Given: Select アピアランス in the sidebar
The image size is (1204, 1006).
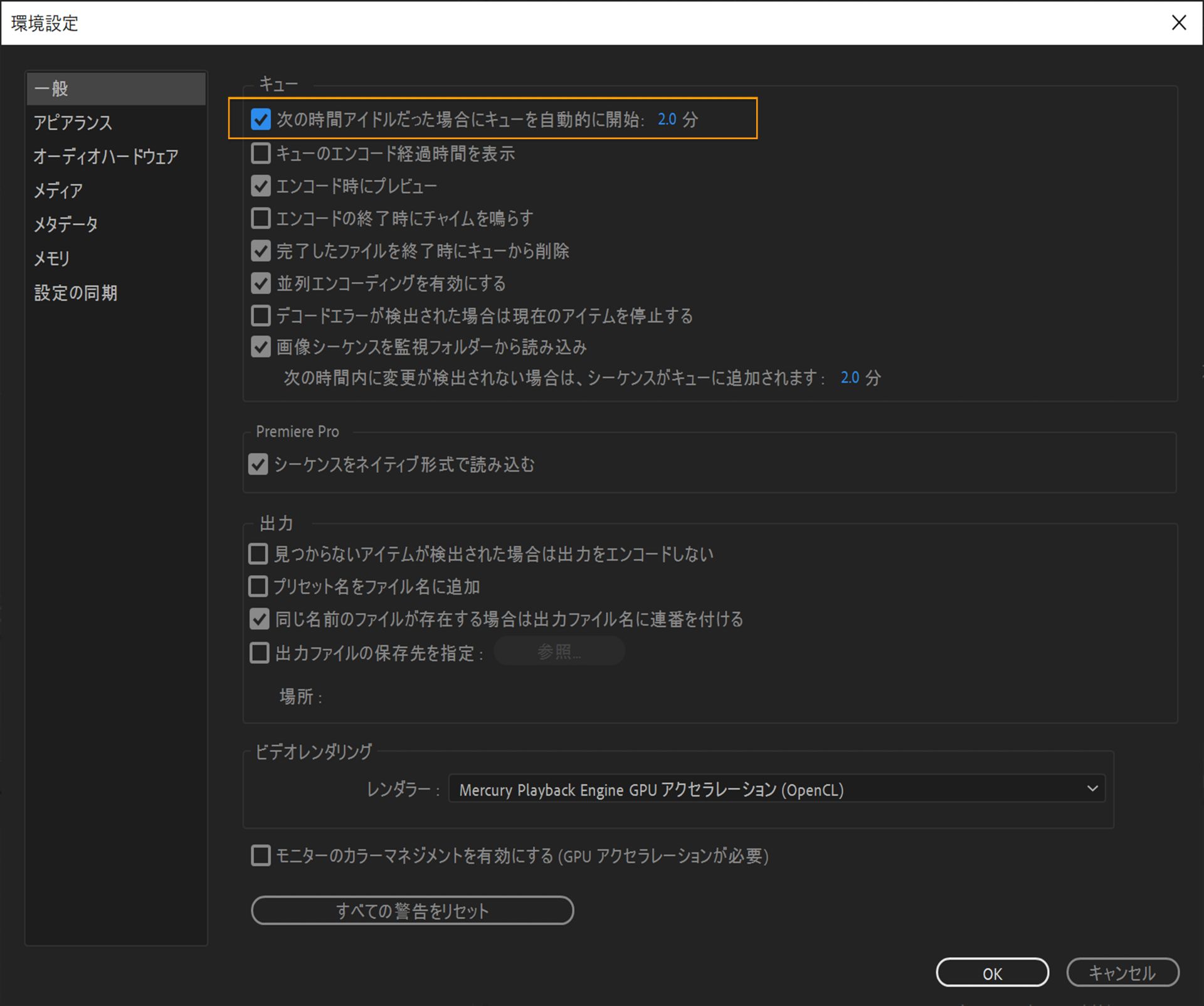Looking at the screenshot, I should coord(73,122).
